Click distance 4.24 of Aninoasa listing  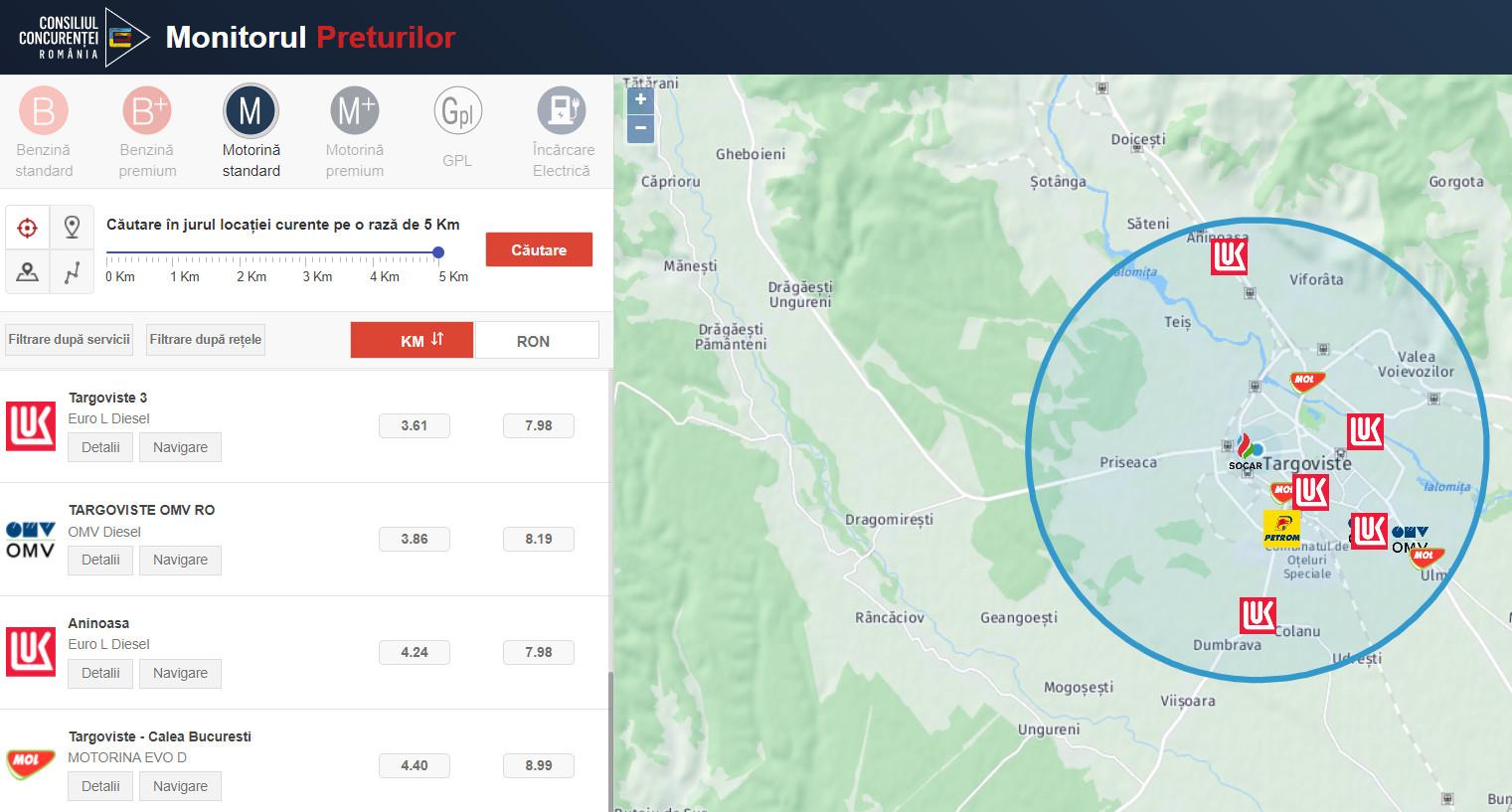click(x=415, y=652)
